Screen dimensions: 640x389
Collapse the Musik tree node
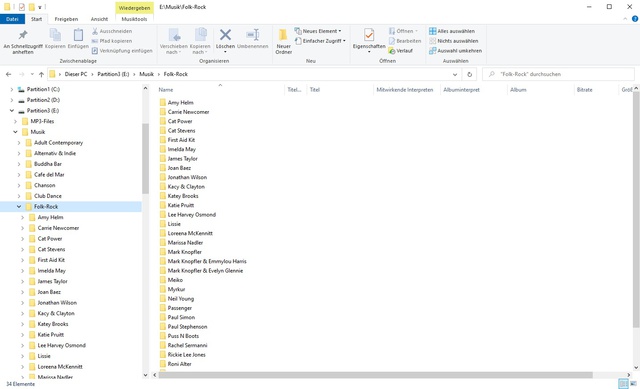pyautogui.click(x=15, y=132)
